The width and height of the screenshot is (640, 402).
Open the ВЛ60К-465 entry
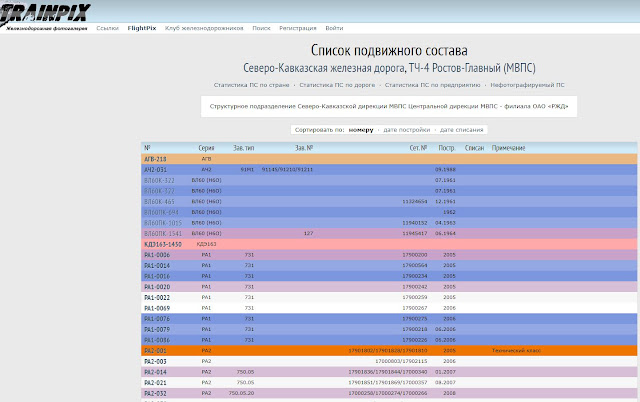click(159, 202)
